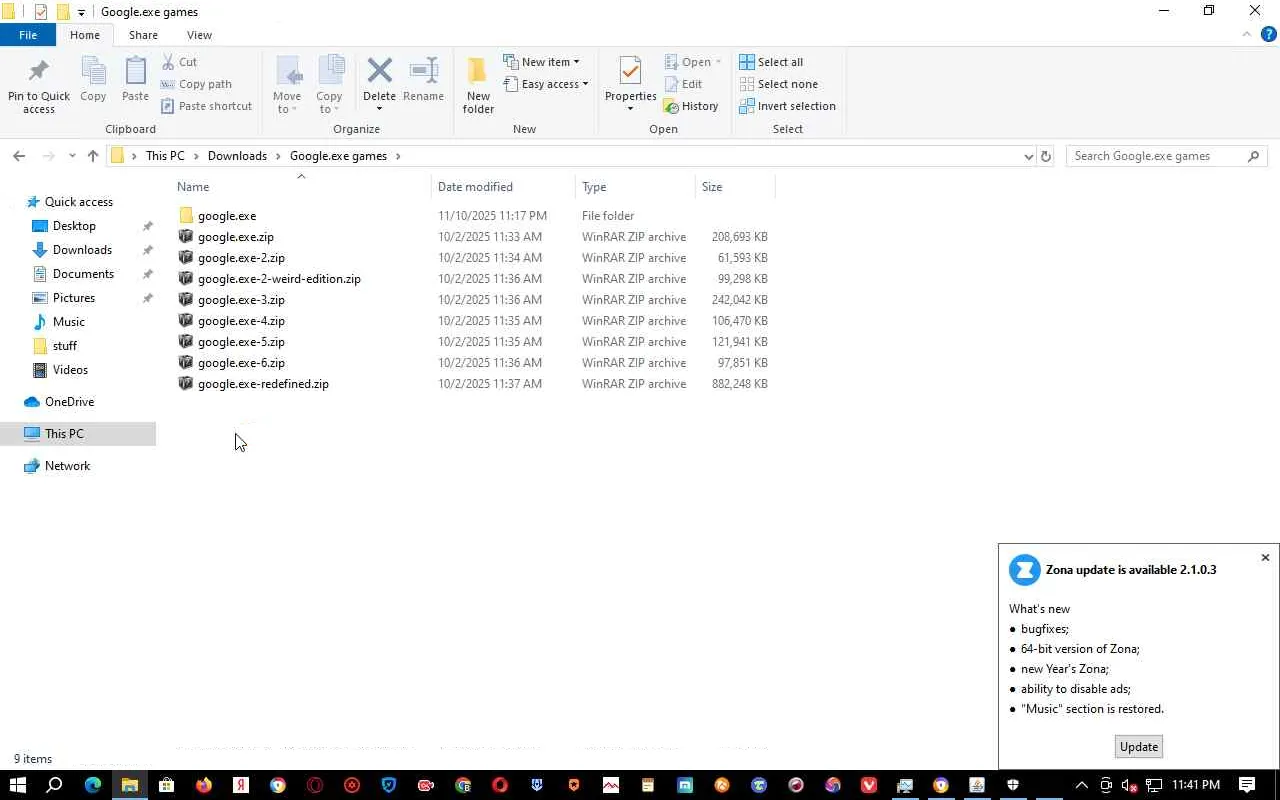Open Customize Quick Access Toolbar dropdown
Screen dimensions: 1280x800
81,12
